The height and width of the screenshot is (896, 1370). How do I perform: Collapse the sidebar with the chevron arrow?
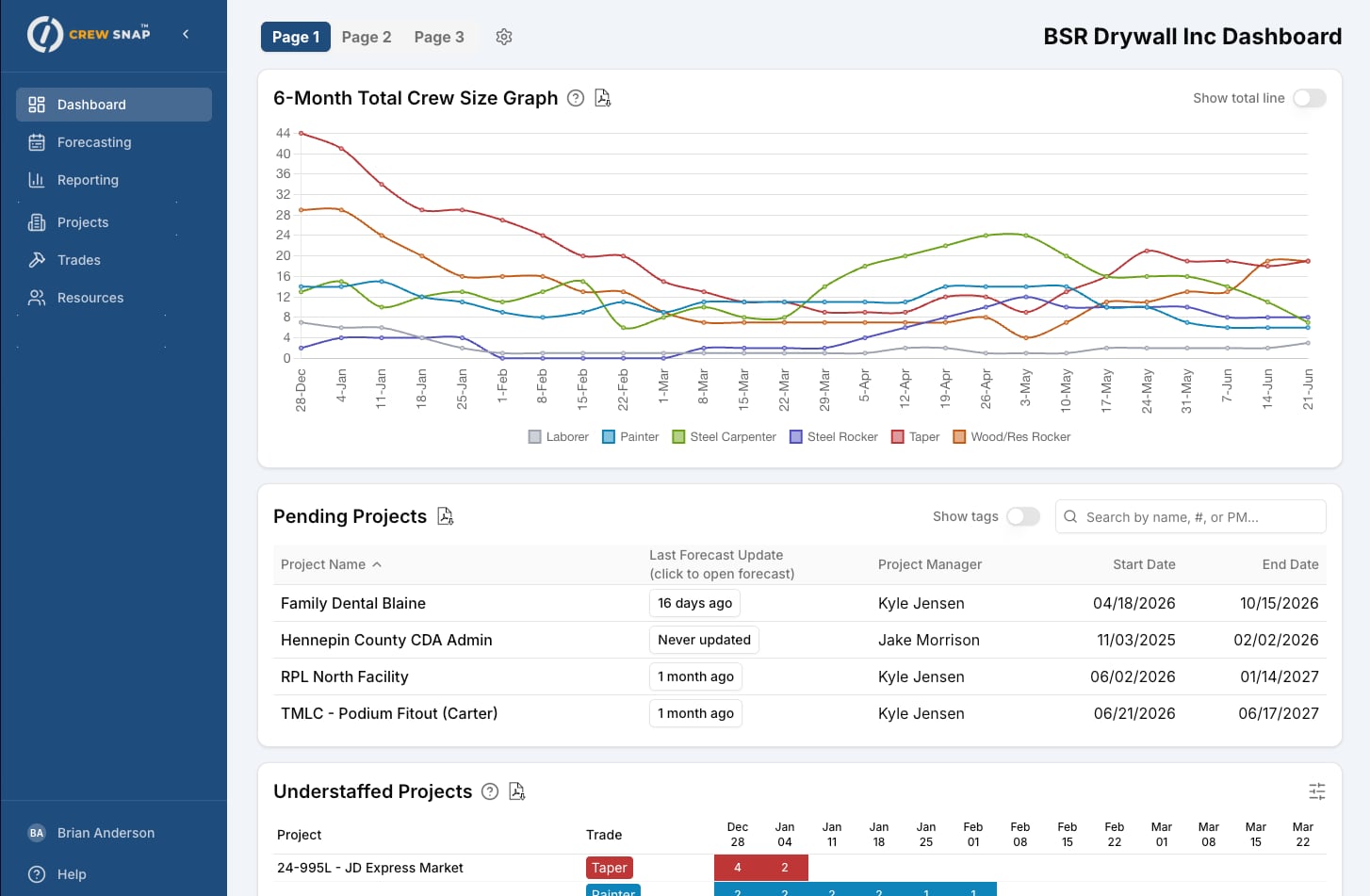pyautogui.click(x=186, y=34)
